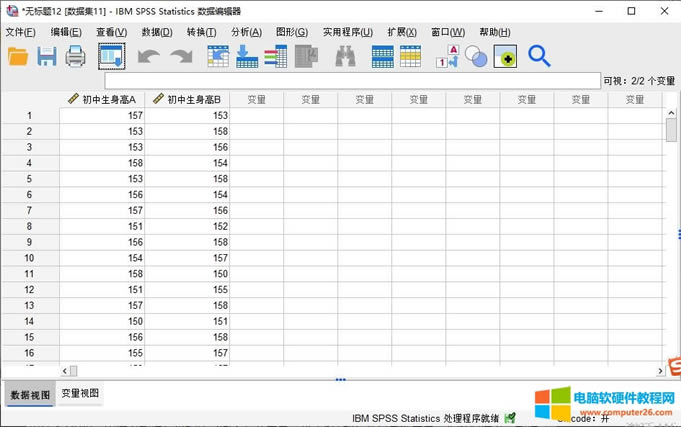The image size is (681, 427).
Task: Open the Recall recent dialogs icon
Action: tap(111, 56)
